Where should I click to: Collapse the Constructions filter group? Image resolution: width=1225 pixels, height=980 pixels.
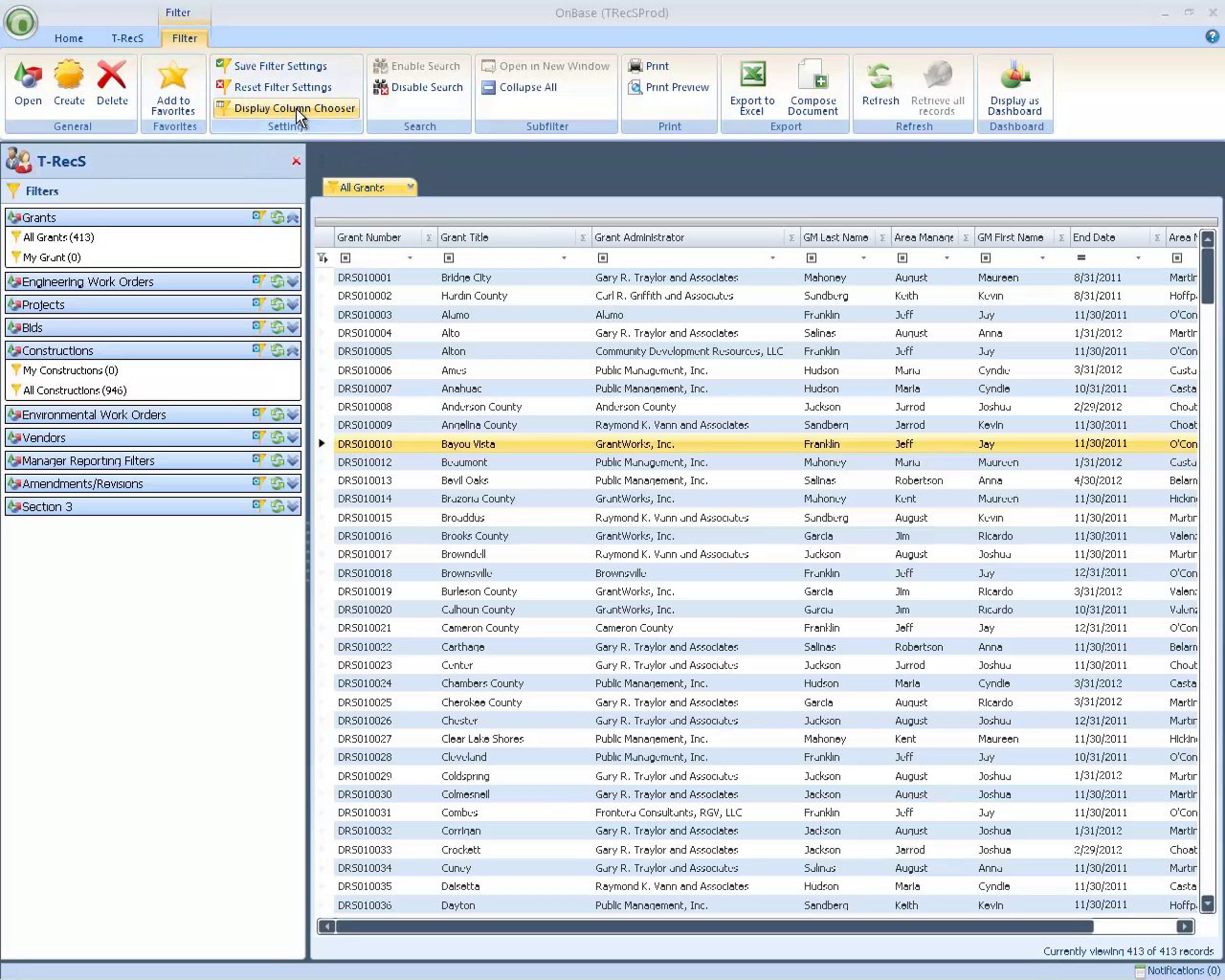pos(293,350)
